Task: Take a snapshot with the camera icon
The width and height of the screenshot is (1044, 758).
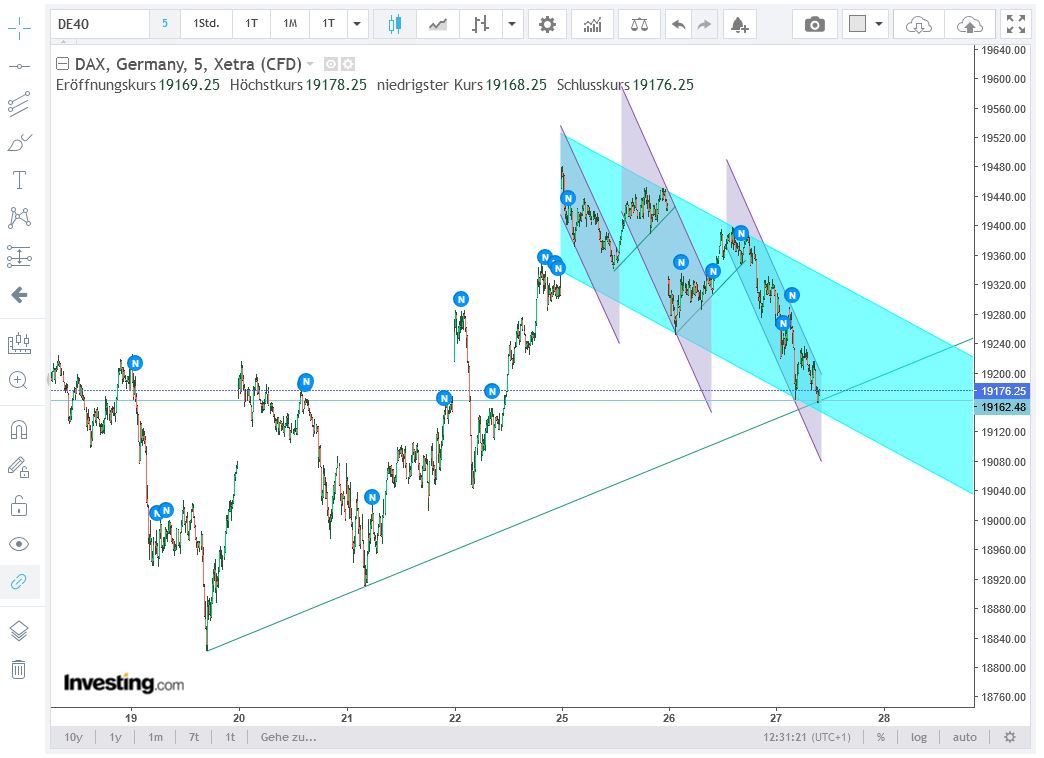Action: pyautogui.click(x=814, y=22)
